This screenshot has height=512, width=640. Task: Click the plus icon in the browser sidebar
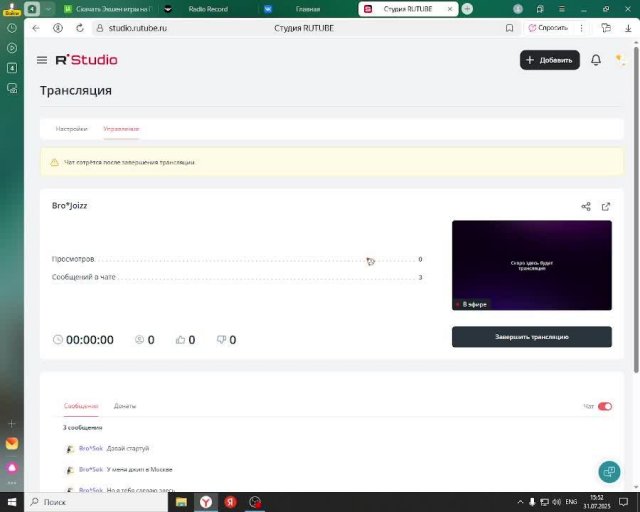11,423
